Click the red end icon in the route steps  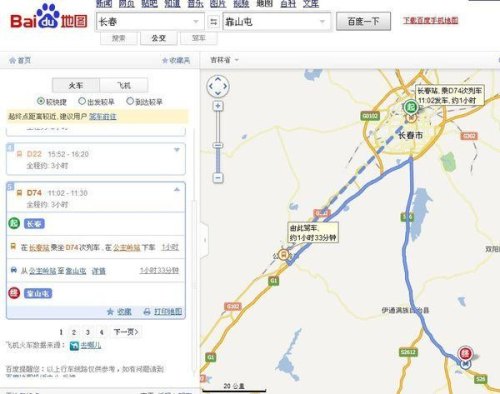click(14, 293)
